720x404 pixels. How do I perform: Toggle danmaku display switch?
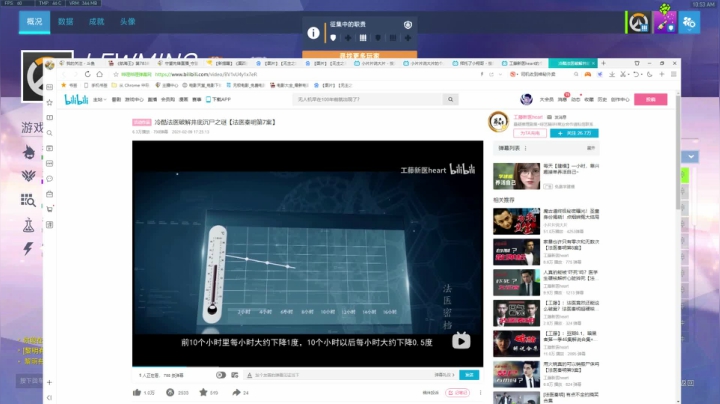pos(221,375)
